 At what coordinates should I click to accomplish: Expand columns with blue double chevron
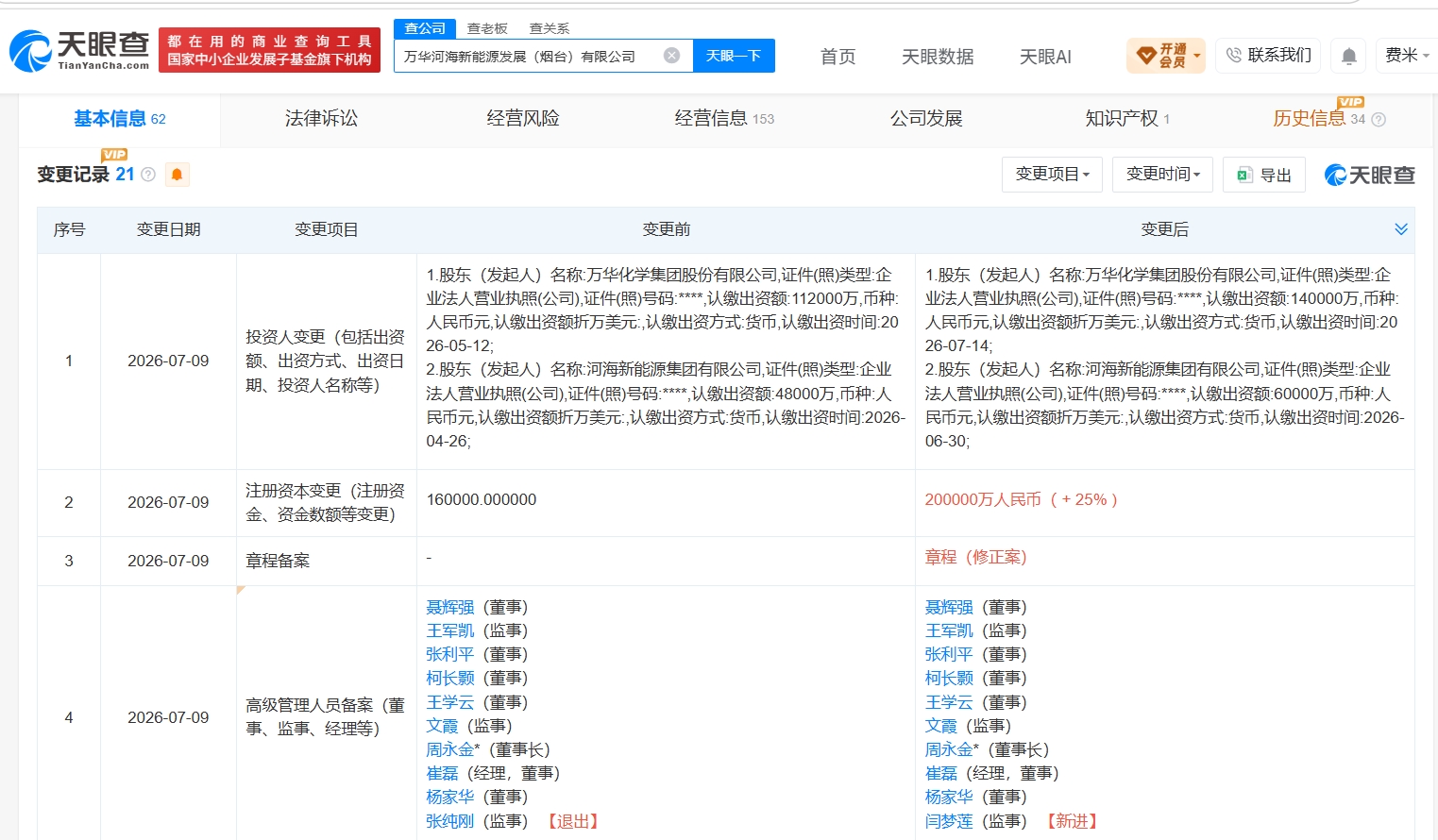tap(1401, 229)
